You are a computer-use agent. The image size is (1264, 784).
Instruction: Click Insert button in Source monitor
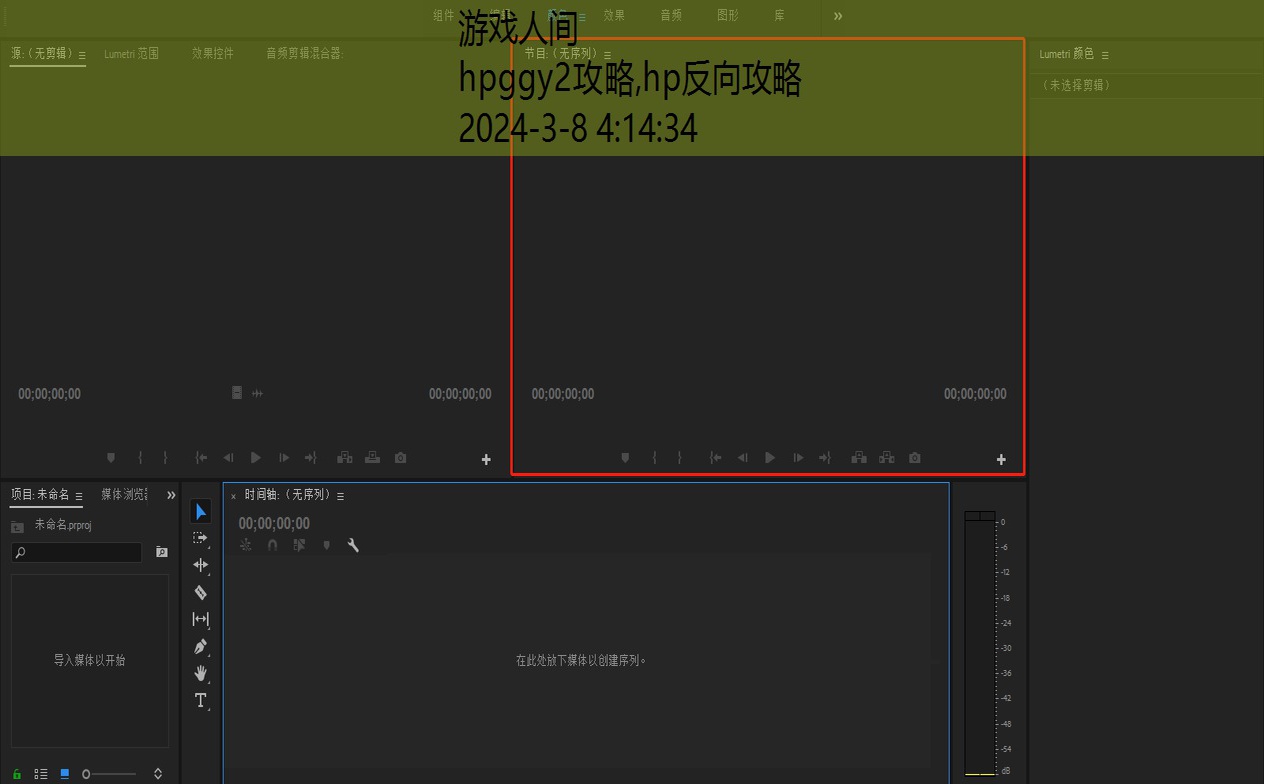(345, 458)
